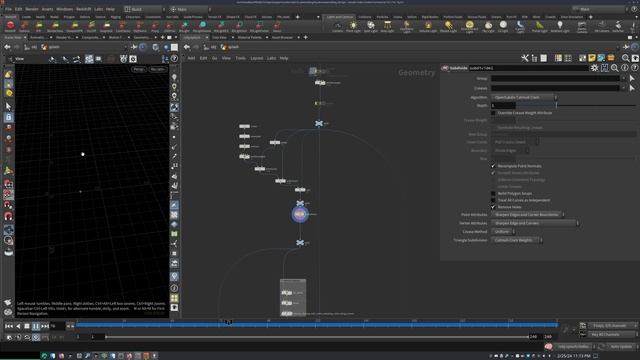The image size is (640, 360).
Task: Open the Group field dropdown arrow
Action: point(623,78)
